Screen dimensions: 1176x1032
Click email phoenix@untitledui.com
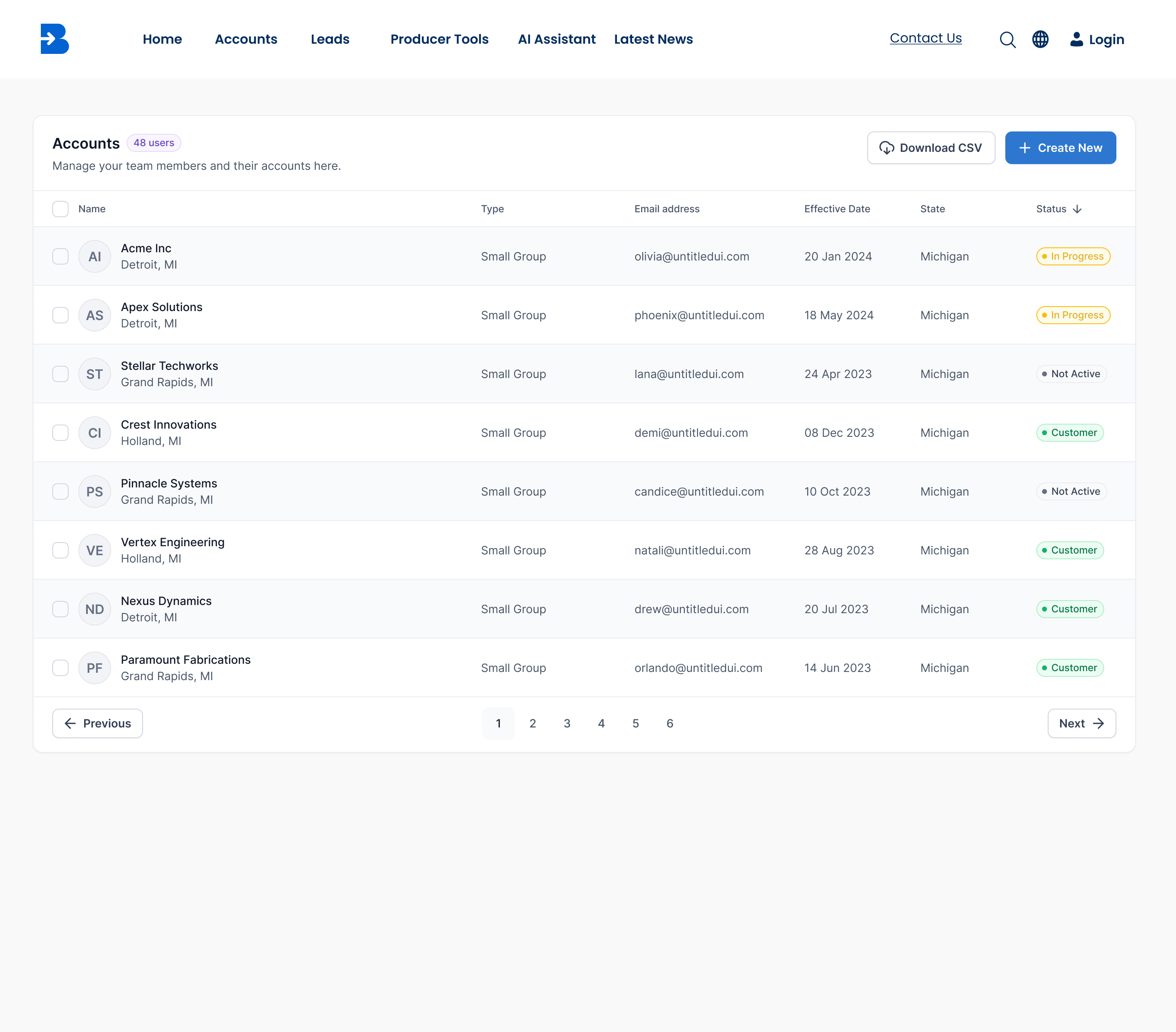[x=699, y=315]
